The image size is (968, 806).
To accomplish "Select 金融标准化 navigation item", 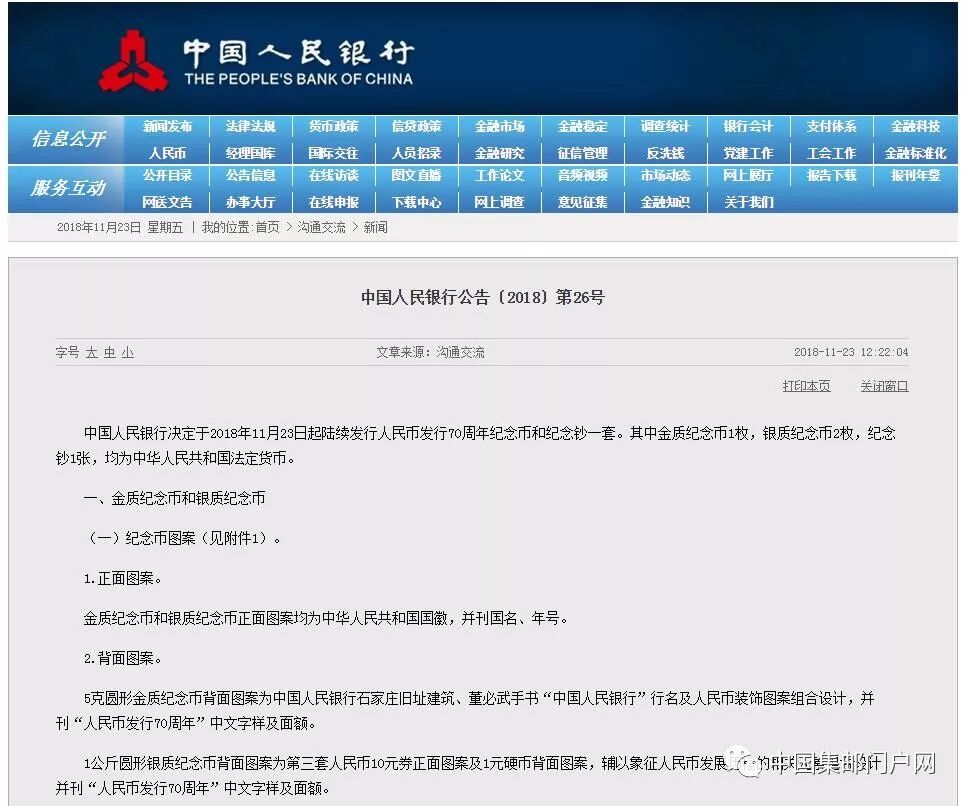I will [915, 153].
